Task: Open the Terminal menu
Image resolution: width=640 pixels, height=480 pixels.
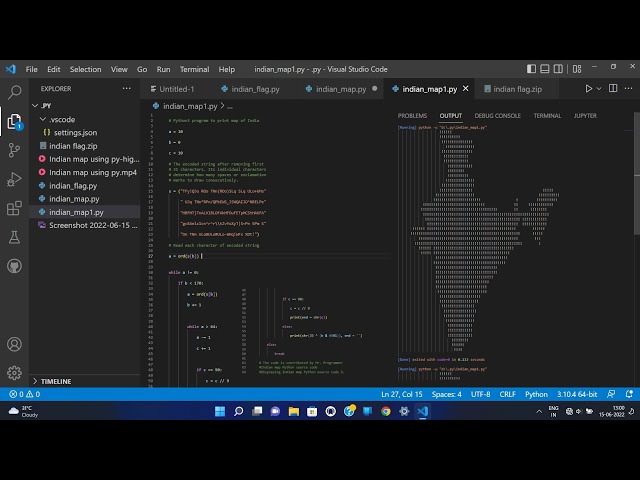Action: 194,69
